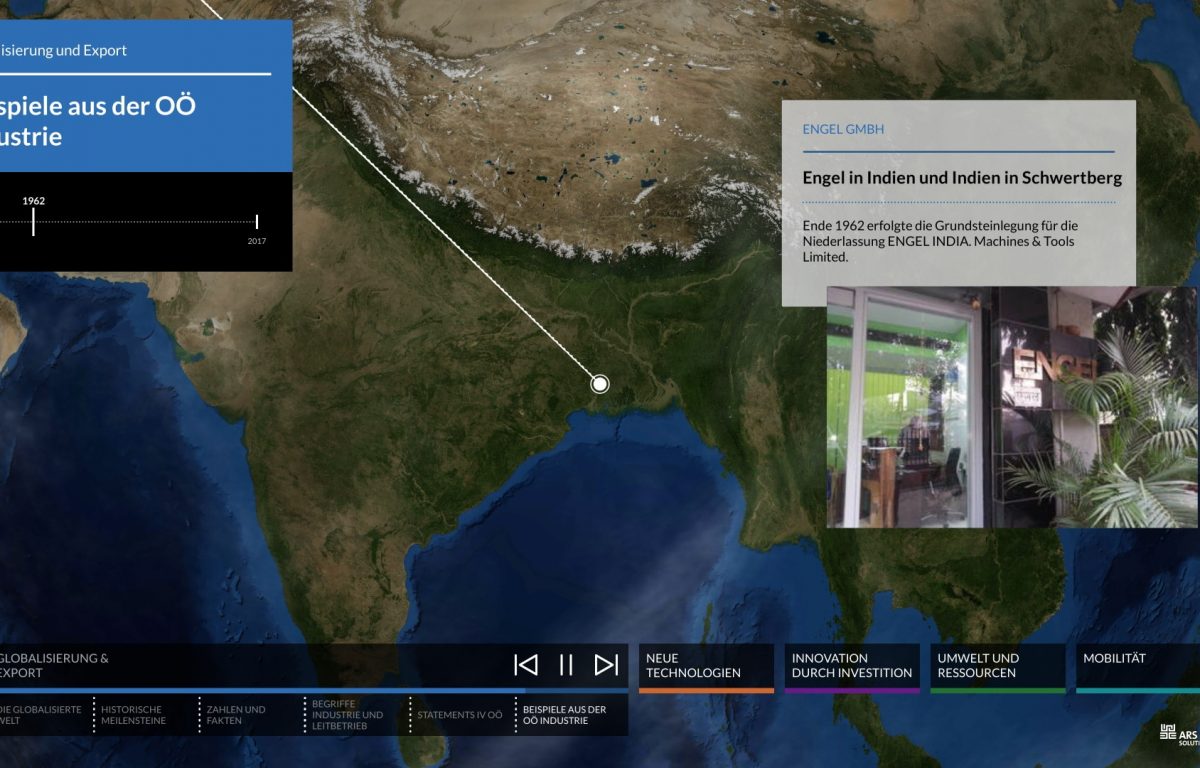The height and width of the screenshot is (768, 1200).
Task: Go to Zahlen und Fakten chapter
Action: click(x=236, y=715)
